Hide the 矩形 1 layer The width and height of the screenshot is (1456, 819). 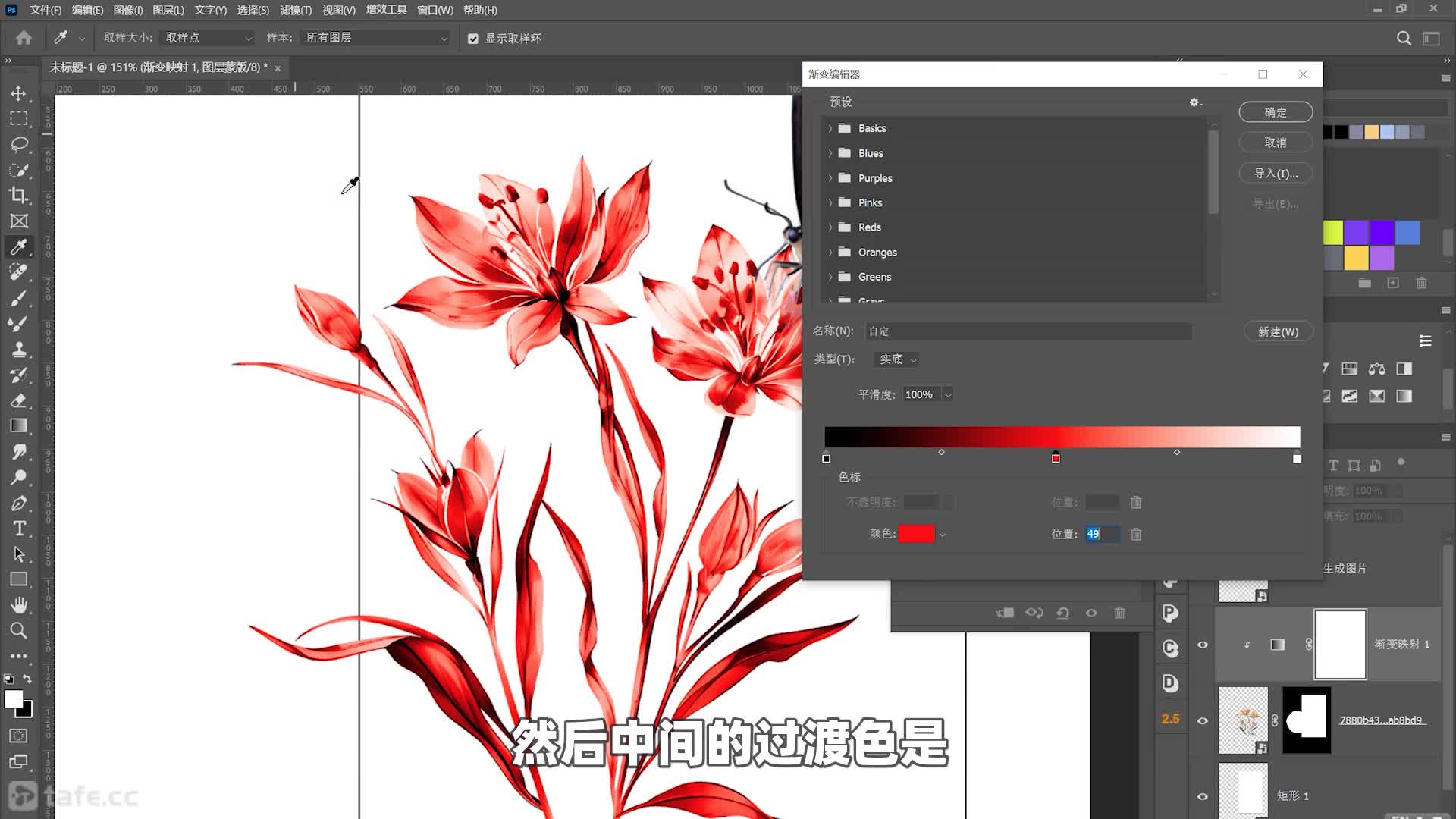1202,796
